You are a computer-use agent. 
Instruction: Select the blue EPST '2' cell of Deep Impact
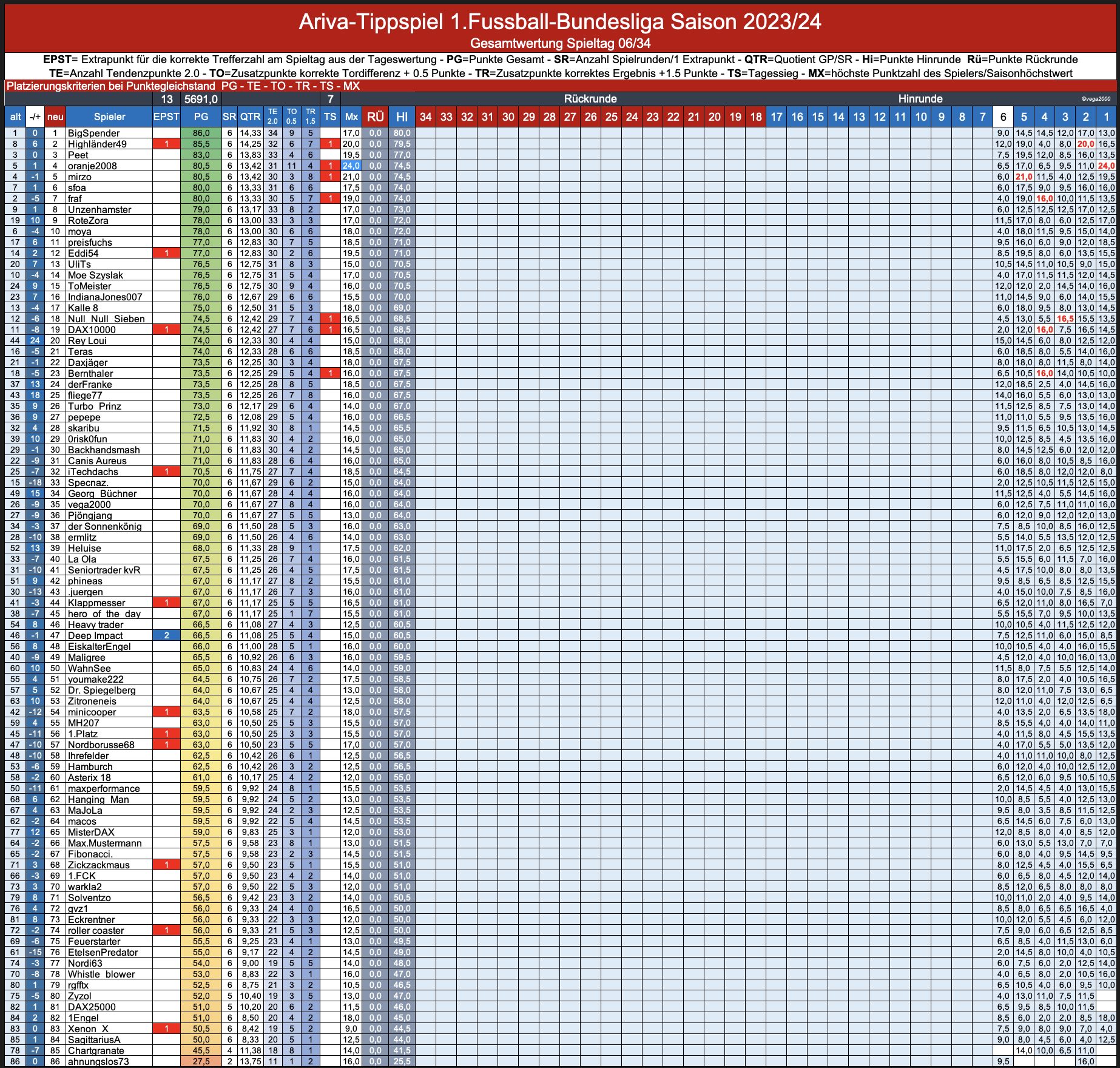pos(166,635)
